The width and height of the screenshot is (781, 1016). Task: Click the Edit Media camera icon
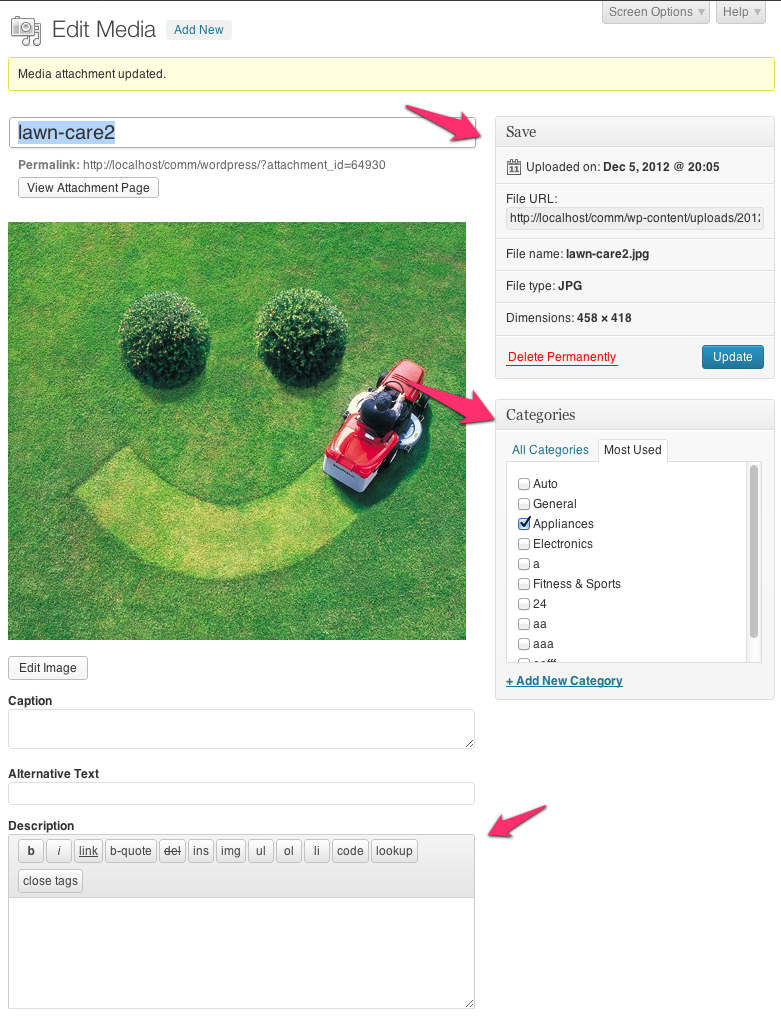26,30
